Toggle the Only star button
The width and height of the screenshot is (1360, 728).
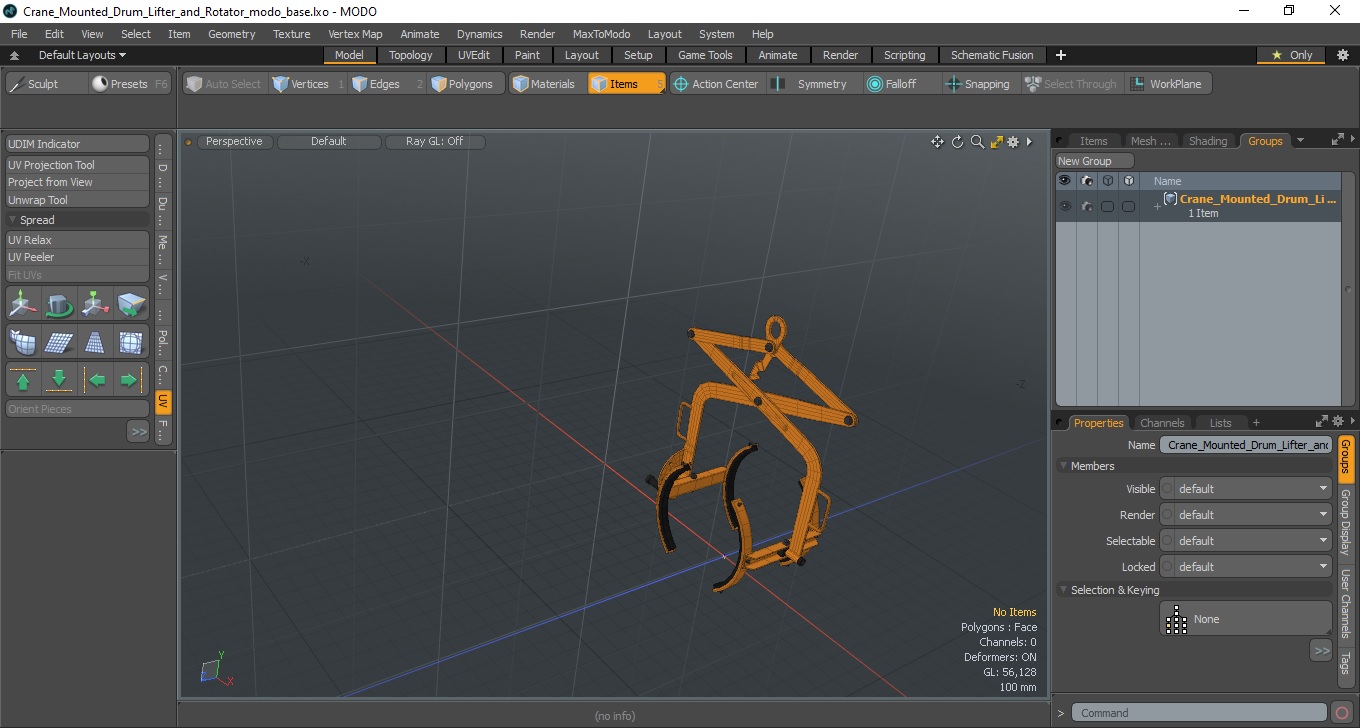[x=1291, y=55]
